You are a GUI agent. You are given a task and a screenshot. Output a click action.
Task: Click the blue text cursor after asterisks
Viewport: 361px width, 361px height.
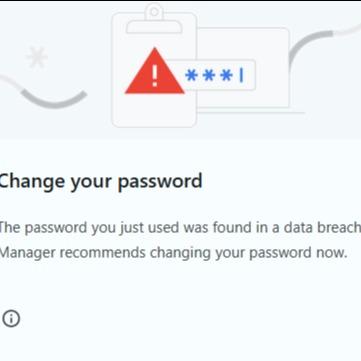pos(241,76)
